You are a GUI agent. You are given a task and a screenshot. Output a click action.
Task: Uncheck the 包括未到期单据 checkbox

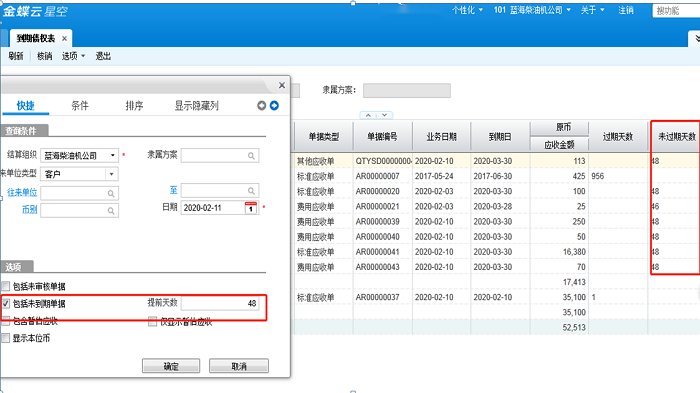pos(6,304)
